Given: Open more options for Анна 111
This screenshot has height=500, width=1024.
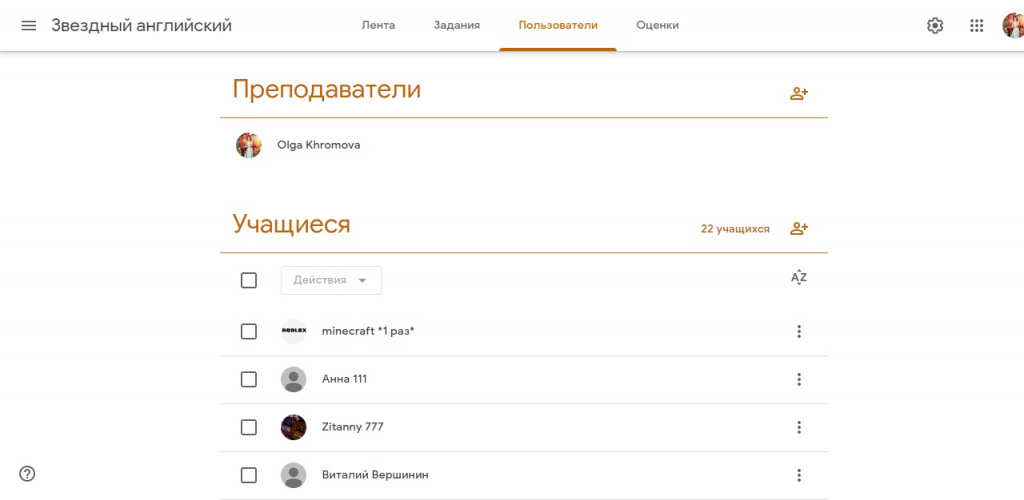Looking at the screenshot, I should tap(799, 379).
